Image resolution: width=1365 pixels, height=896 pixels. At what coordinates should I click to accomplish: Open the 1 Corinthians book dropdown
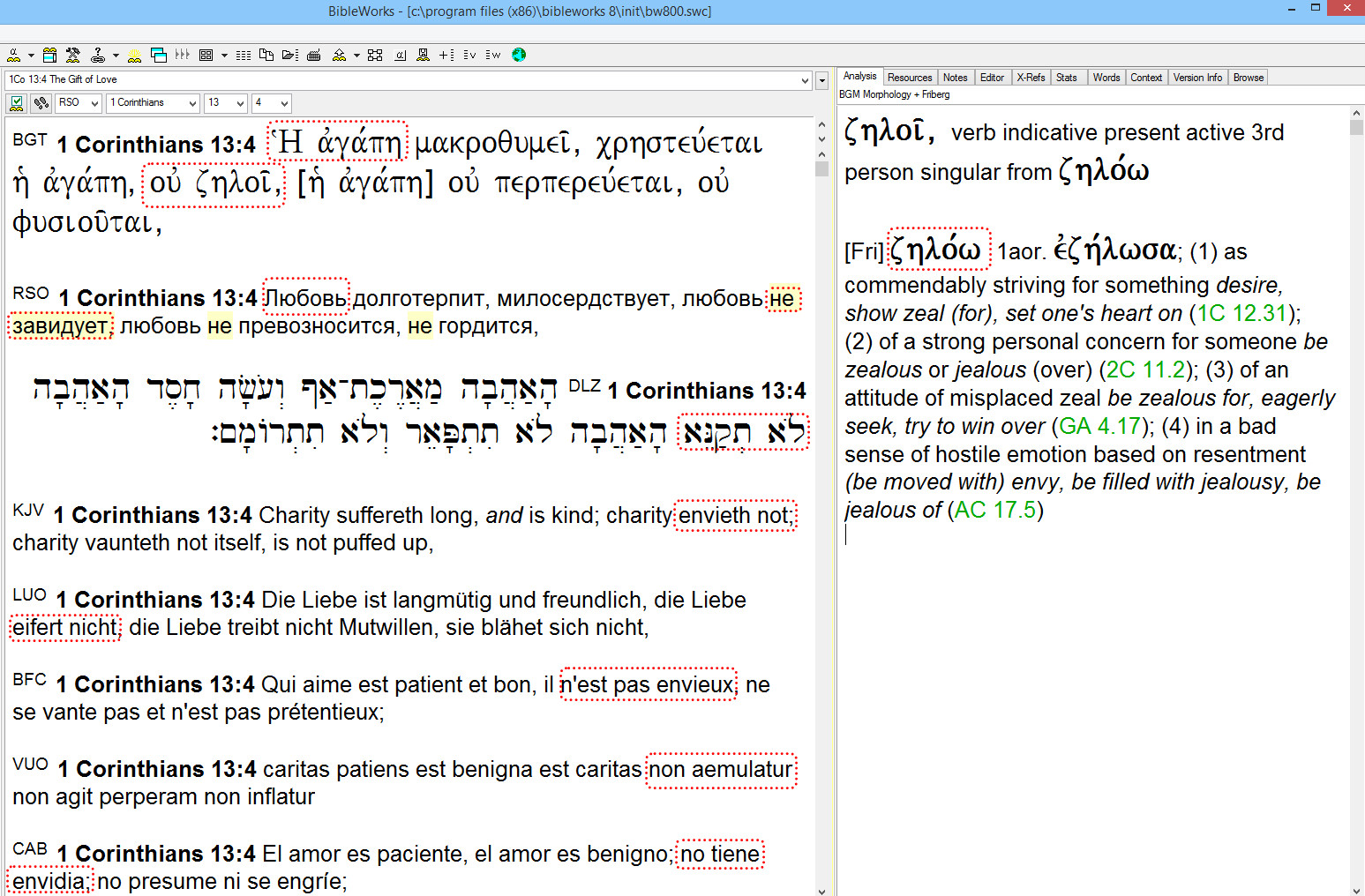coord(192,103)
